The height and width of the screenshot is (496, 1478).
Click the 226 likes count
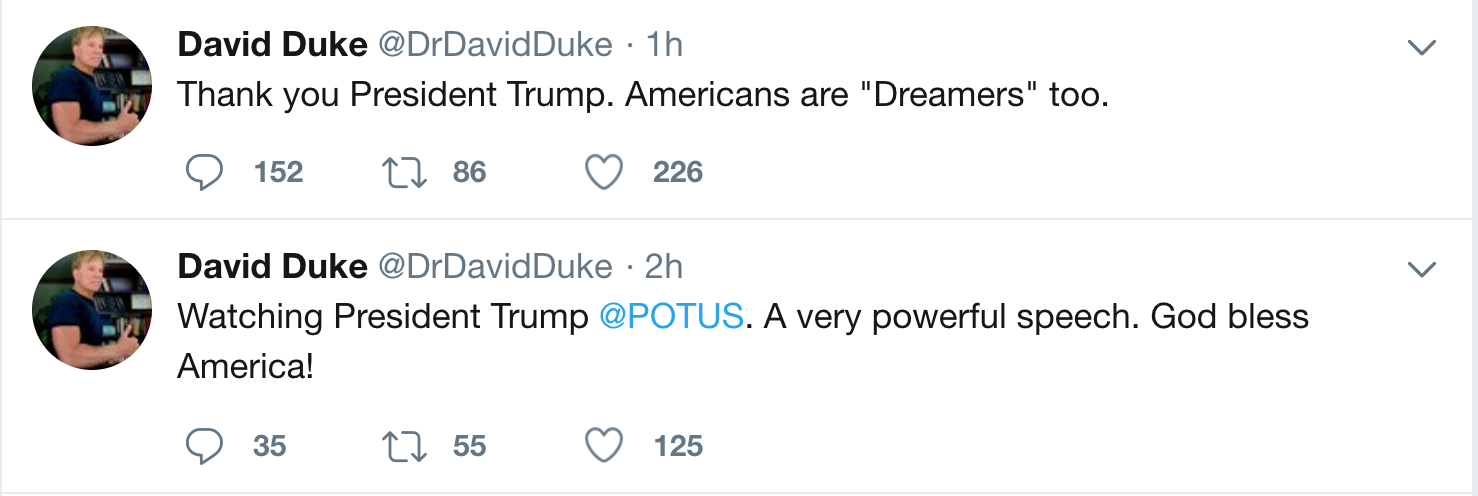(x=678, y=173)
